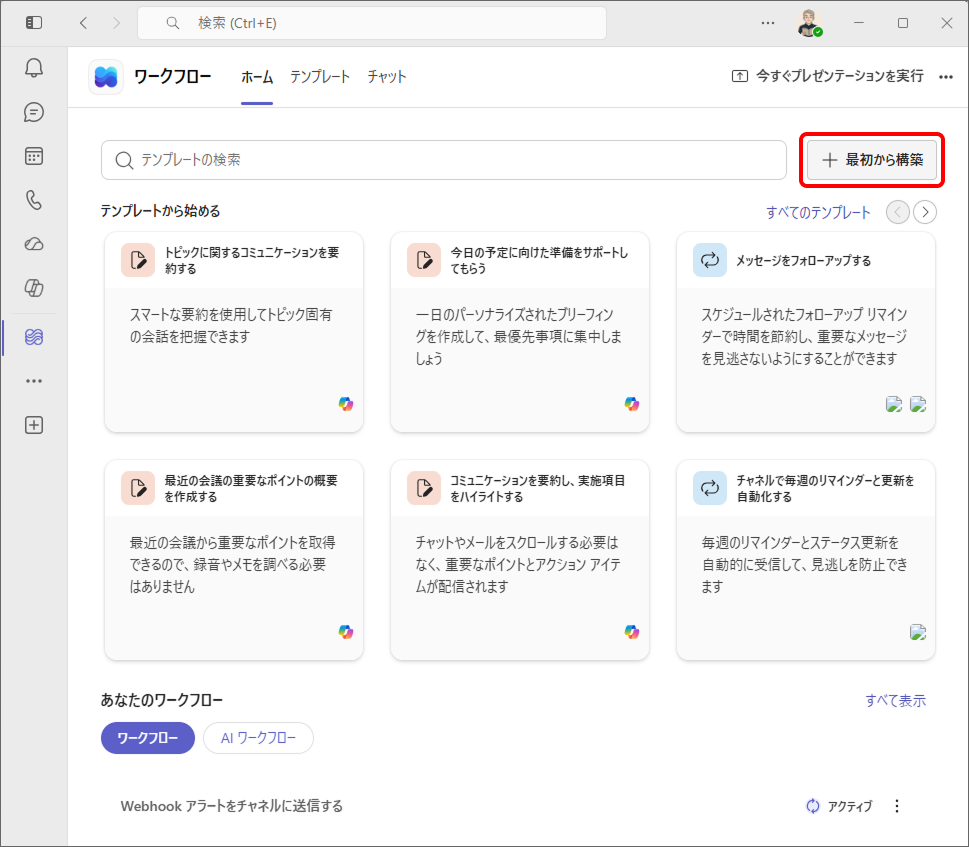This screenshot has height=847, width=969.
Task: Open options menu for Webhook workflow row
Action: tap(897, 806)
